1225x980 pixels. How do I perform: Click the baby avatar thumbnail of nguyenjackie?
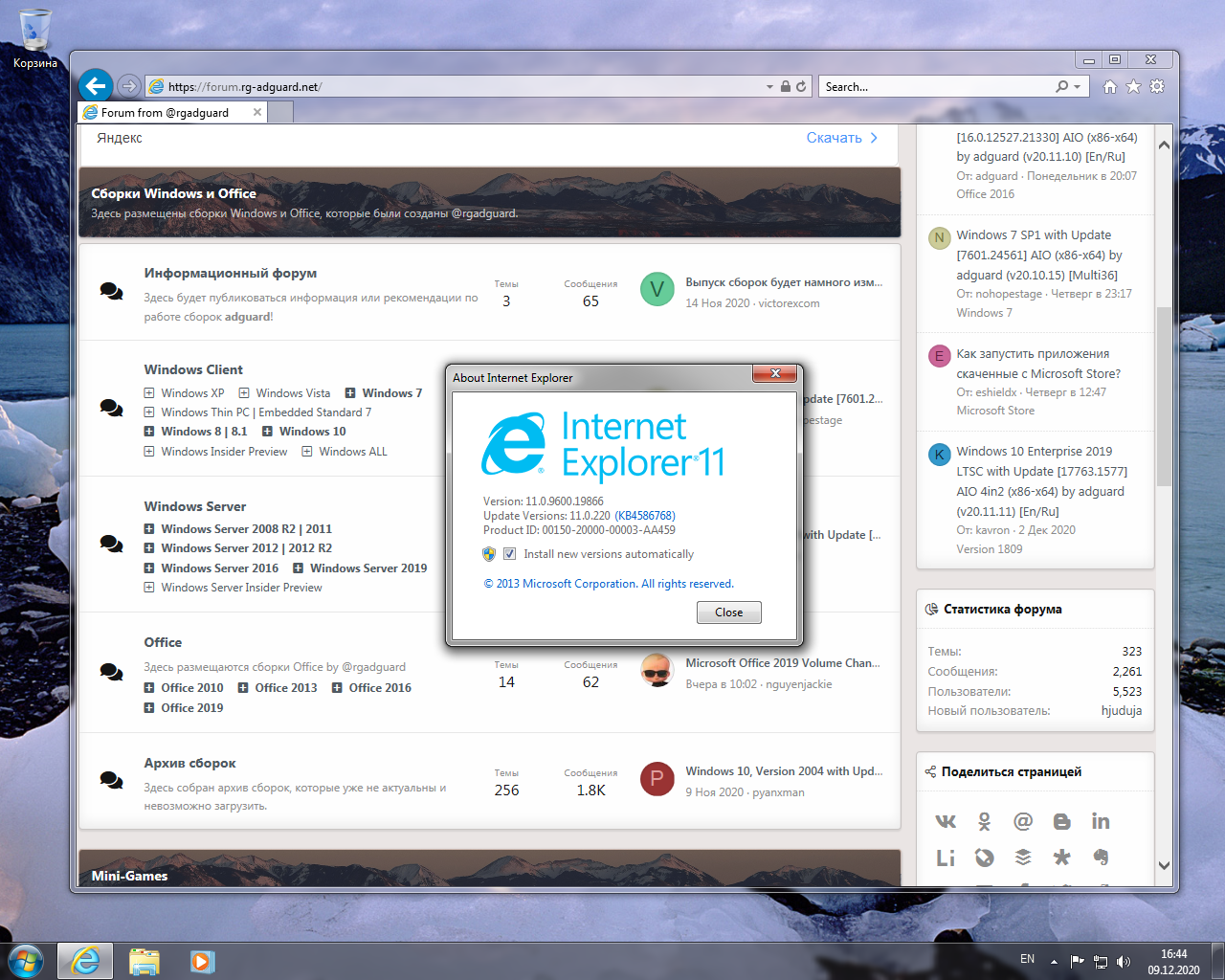657,670
